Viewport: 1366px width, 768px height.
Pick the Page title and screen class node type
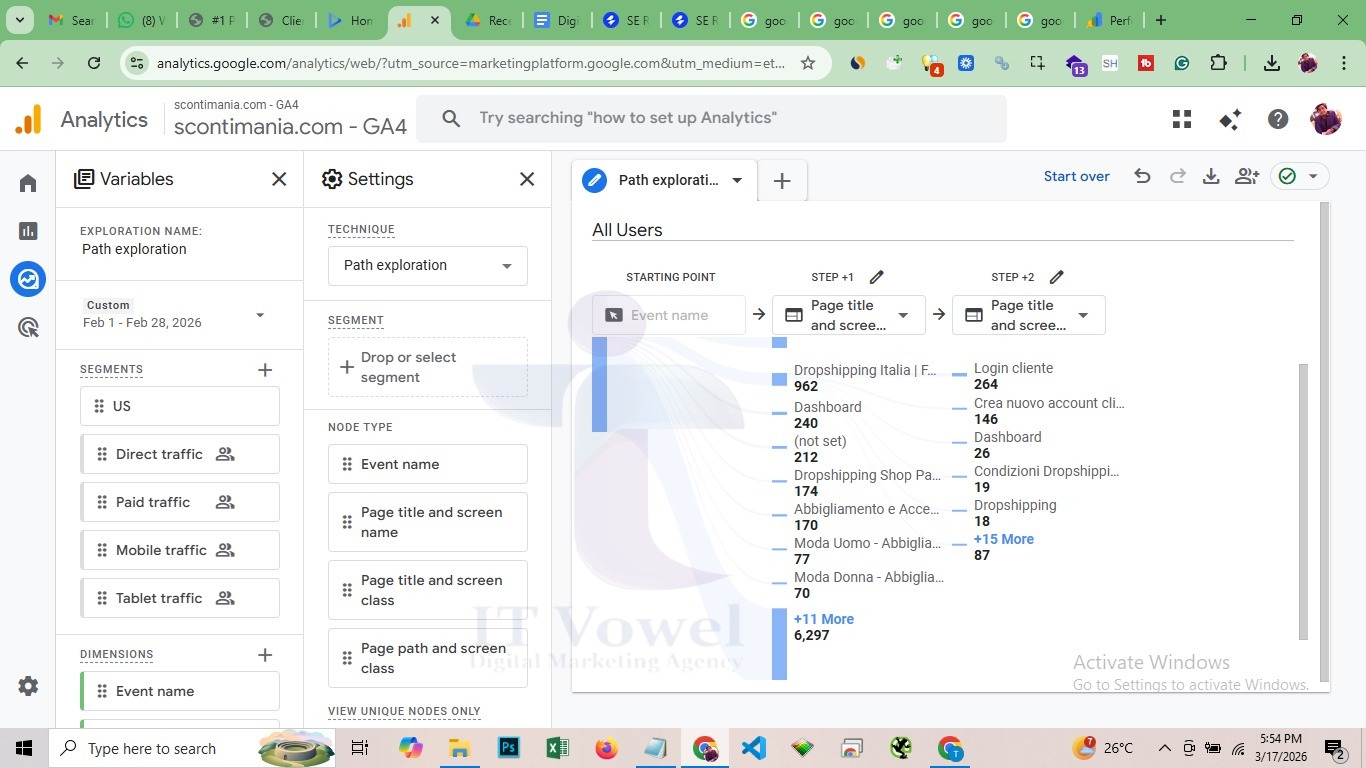[x=428, y=590]
